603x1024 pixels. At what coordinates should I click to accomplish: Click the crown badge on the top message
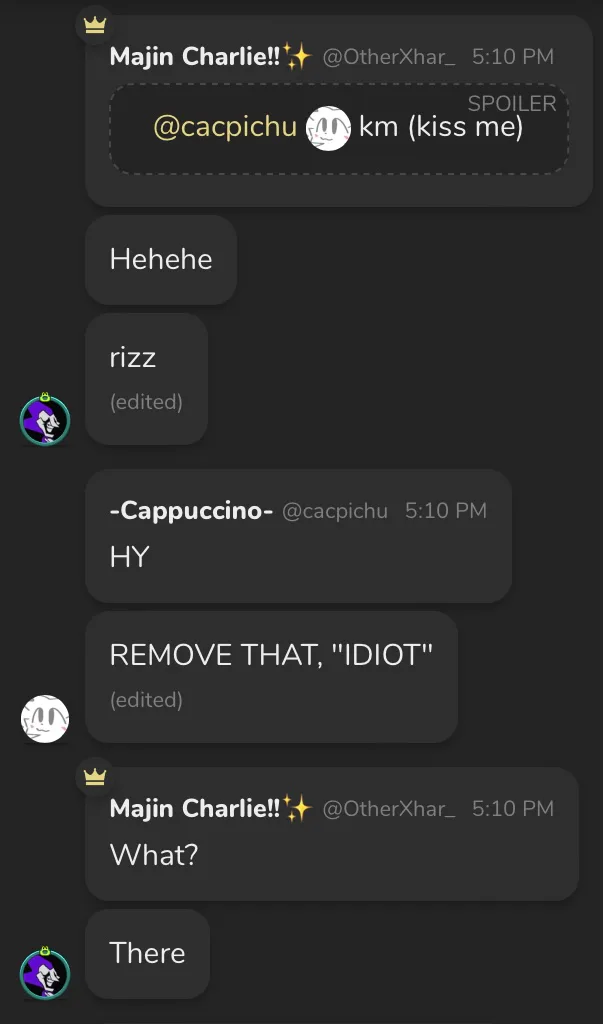[95, 26]
